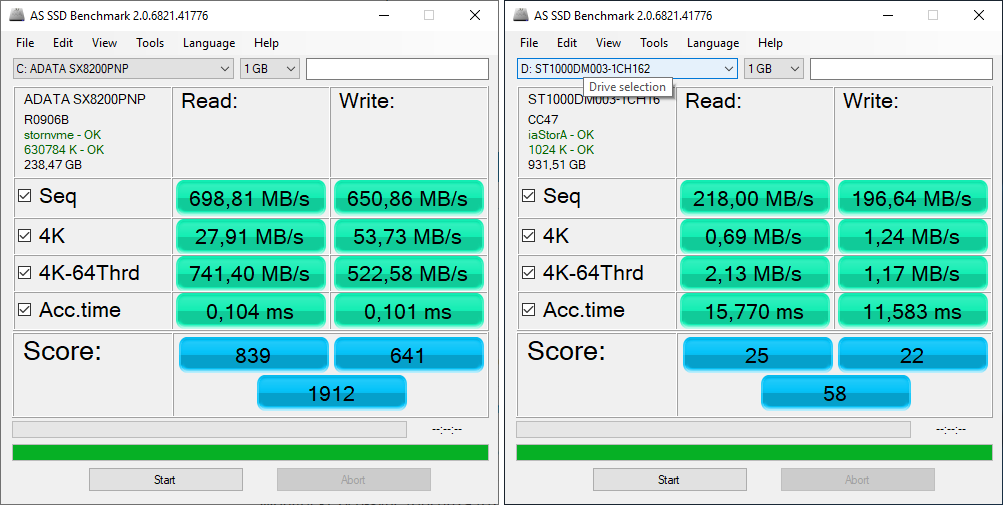Click the 698,81 MB/s Seq read result
Image resolution: width=1004 pixels, height=505 pixels.
(x=250, y=198)
